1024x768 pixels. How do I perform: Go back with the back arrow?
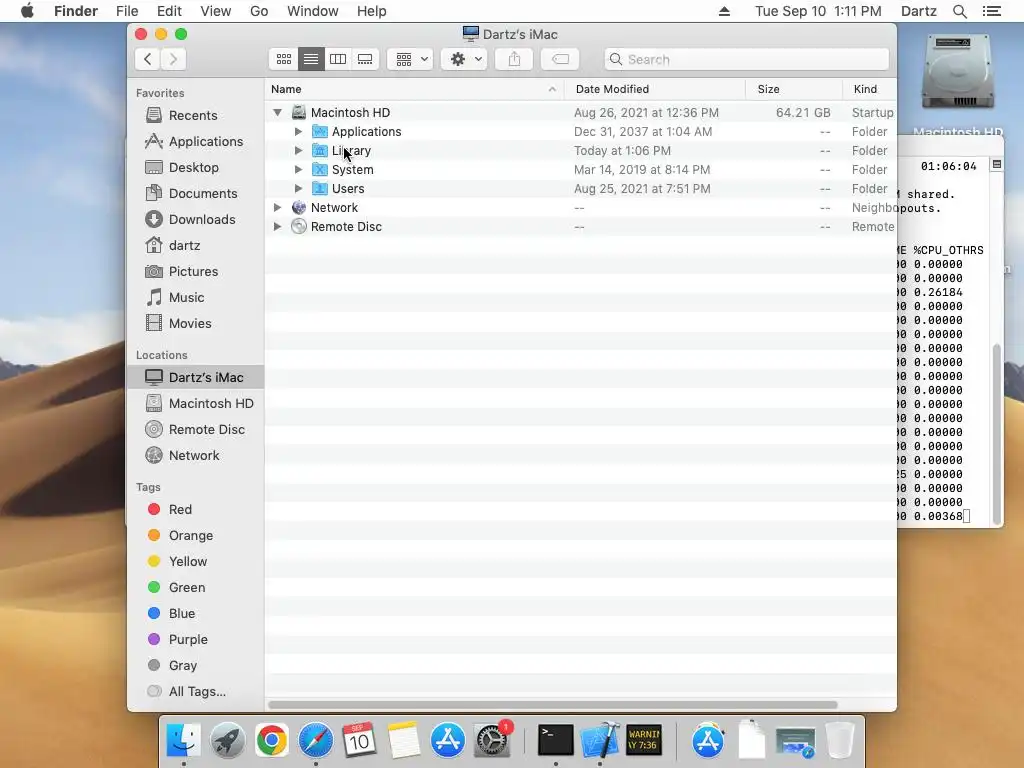[148, 59]
